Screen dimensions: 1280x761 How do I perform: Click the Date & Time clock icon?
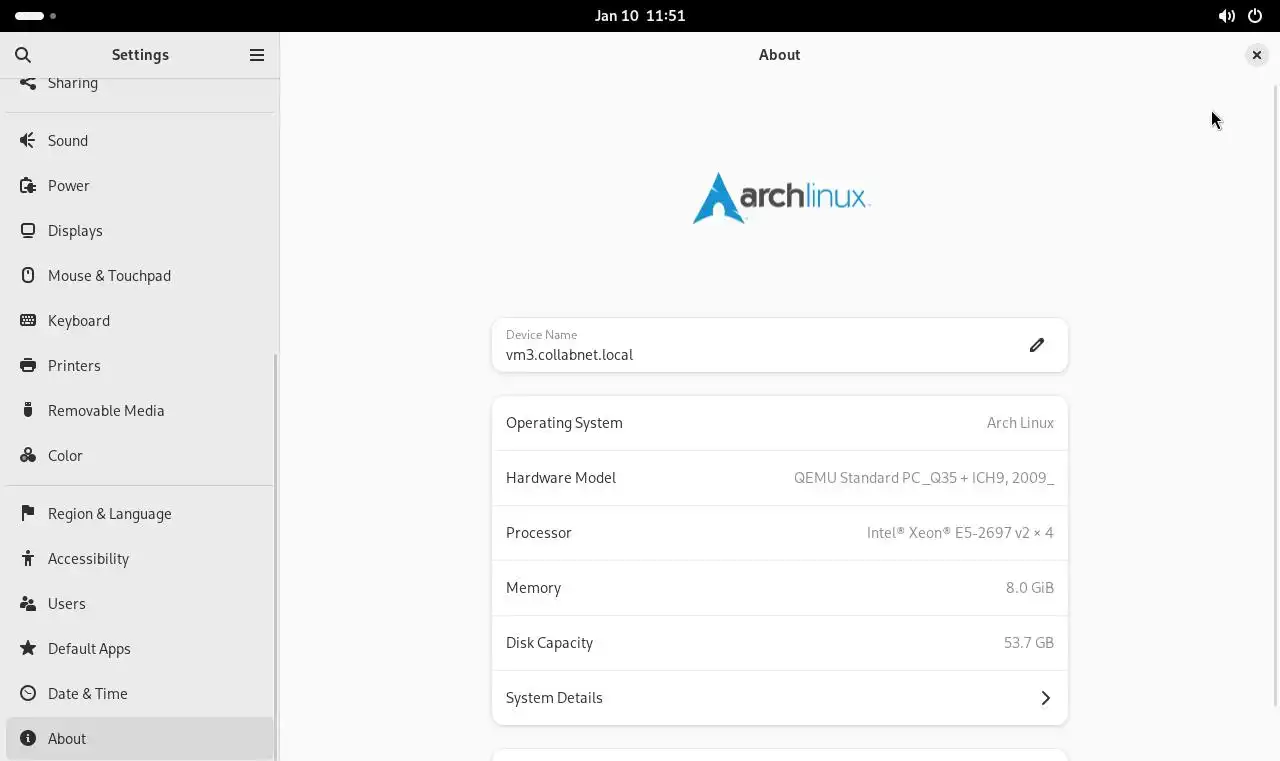(28, 693)
